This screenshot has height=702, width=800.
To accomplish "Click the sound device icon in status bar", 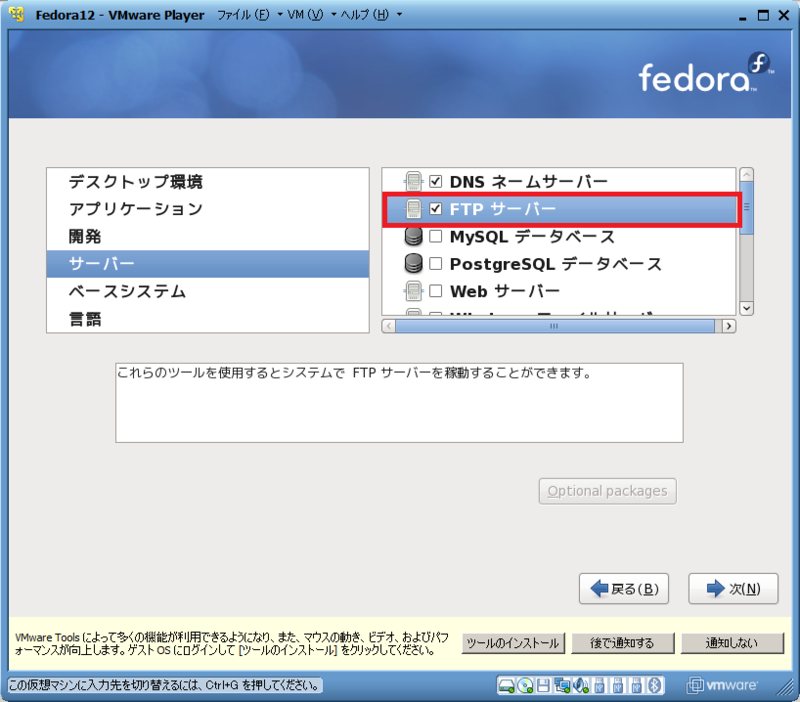I will [x=578, y=686].
